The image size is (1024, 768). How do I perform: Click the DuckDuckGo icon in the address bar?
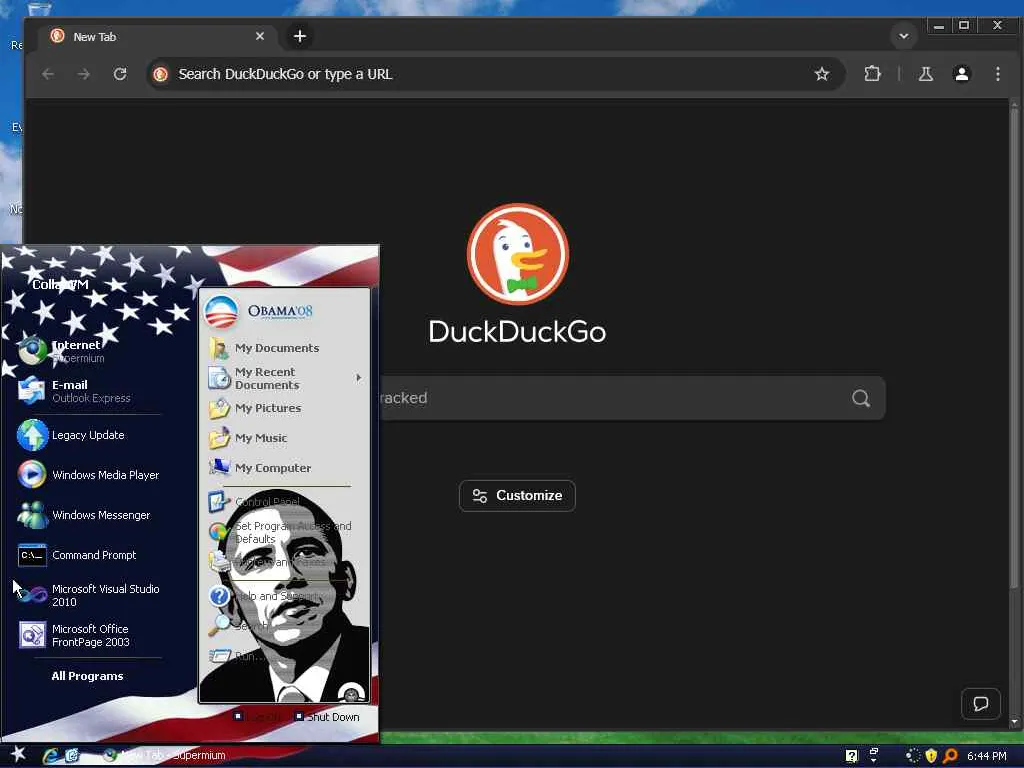point(161,74)
